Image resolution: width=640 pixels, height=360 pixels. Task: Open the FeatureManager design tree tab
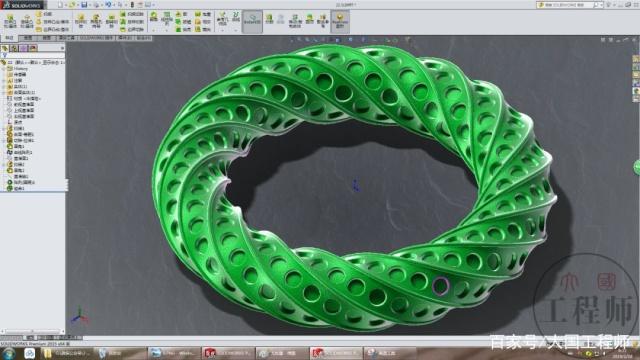pos(5,48)
